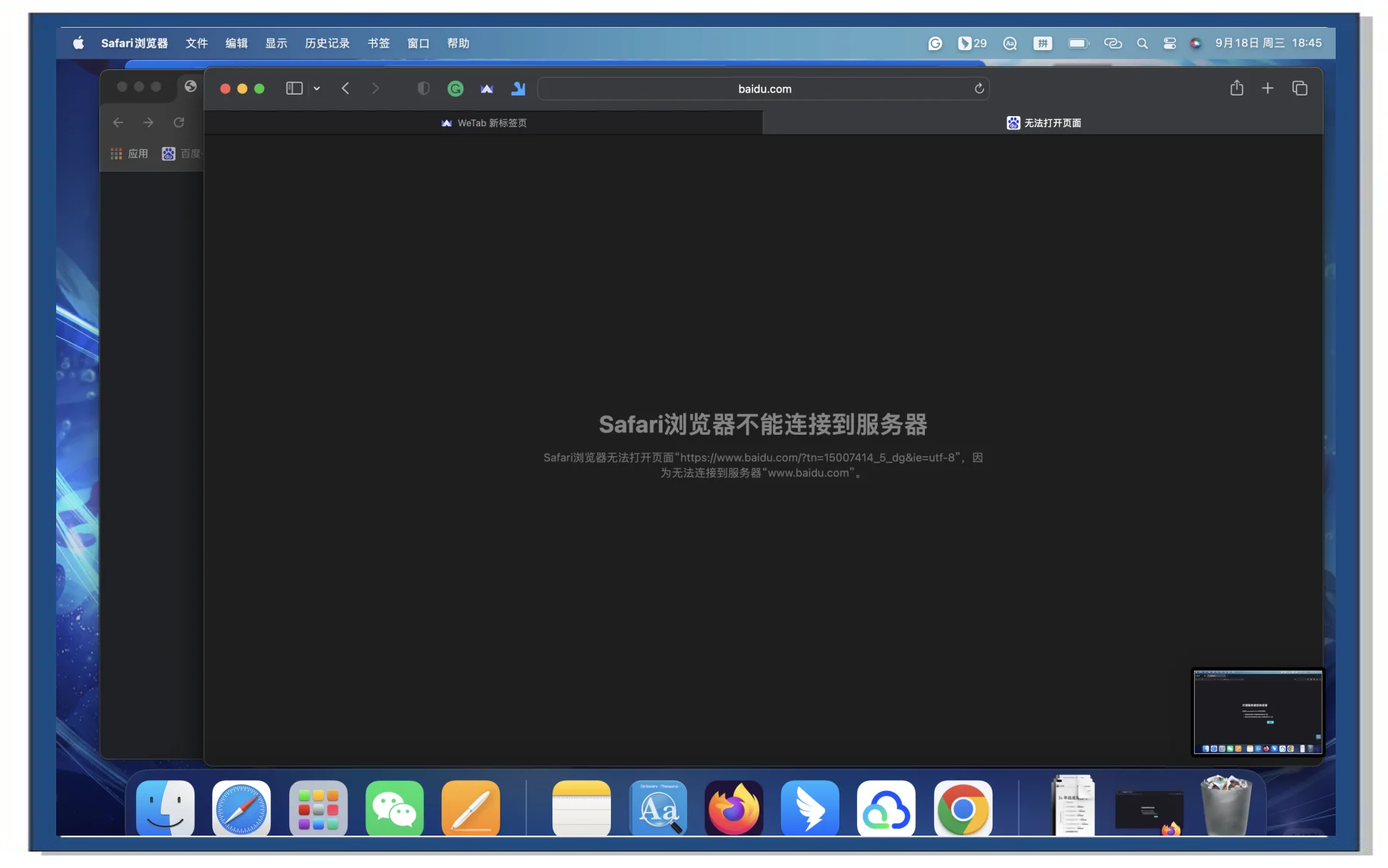Click the globe tab icon in background window

(190, 86)
